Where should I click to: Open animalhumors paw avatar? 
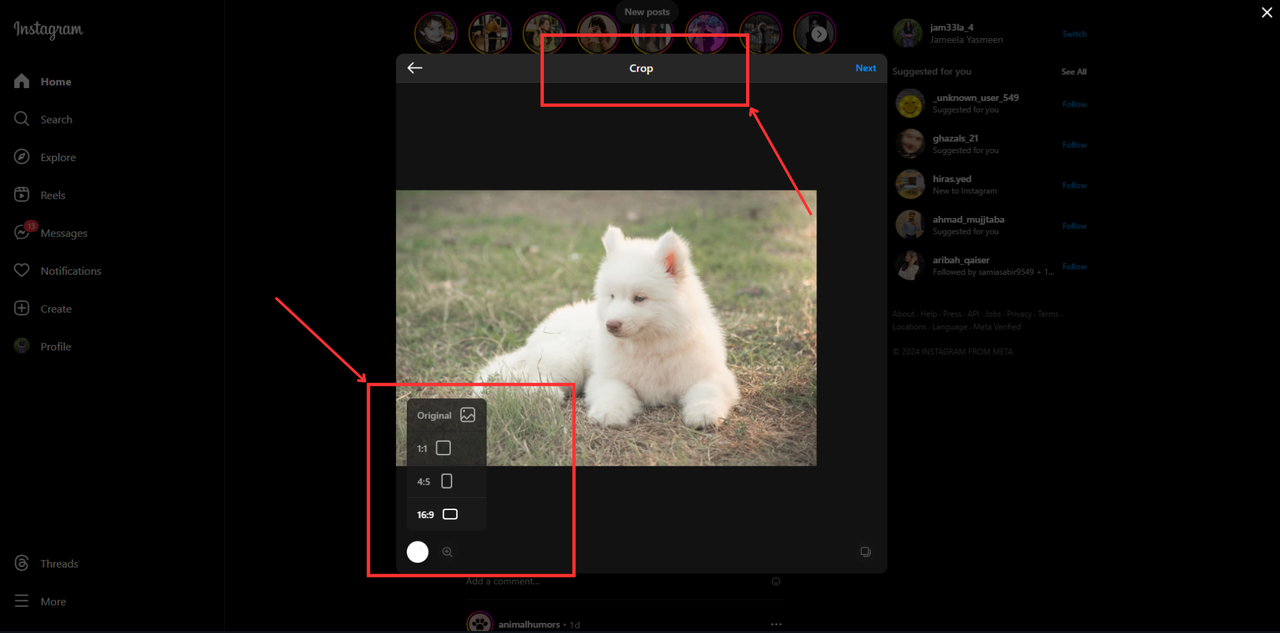480,624
